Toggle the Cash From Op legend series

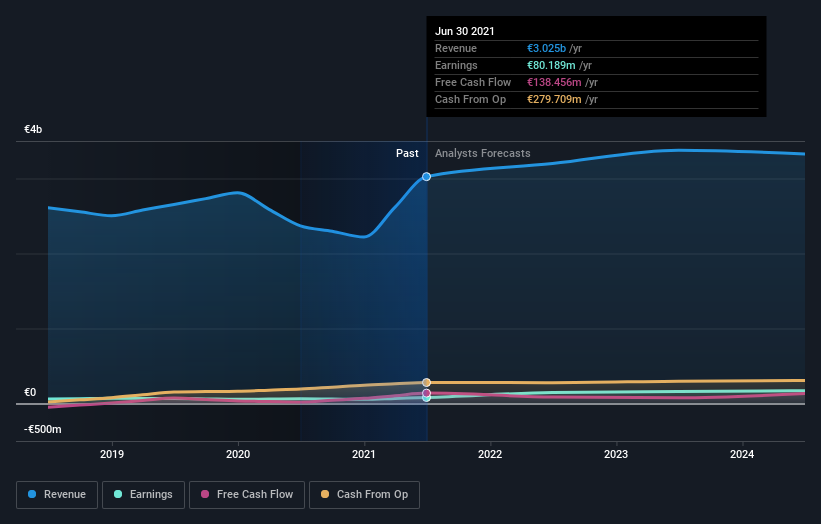pyautogui.click(x=364, y=495)
